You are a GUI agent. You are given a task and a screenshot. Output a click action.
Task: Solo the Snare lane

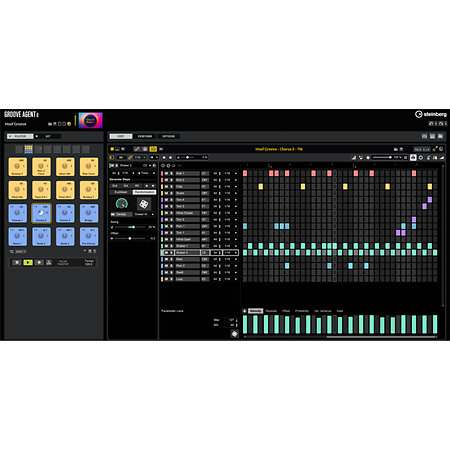171,193
